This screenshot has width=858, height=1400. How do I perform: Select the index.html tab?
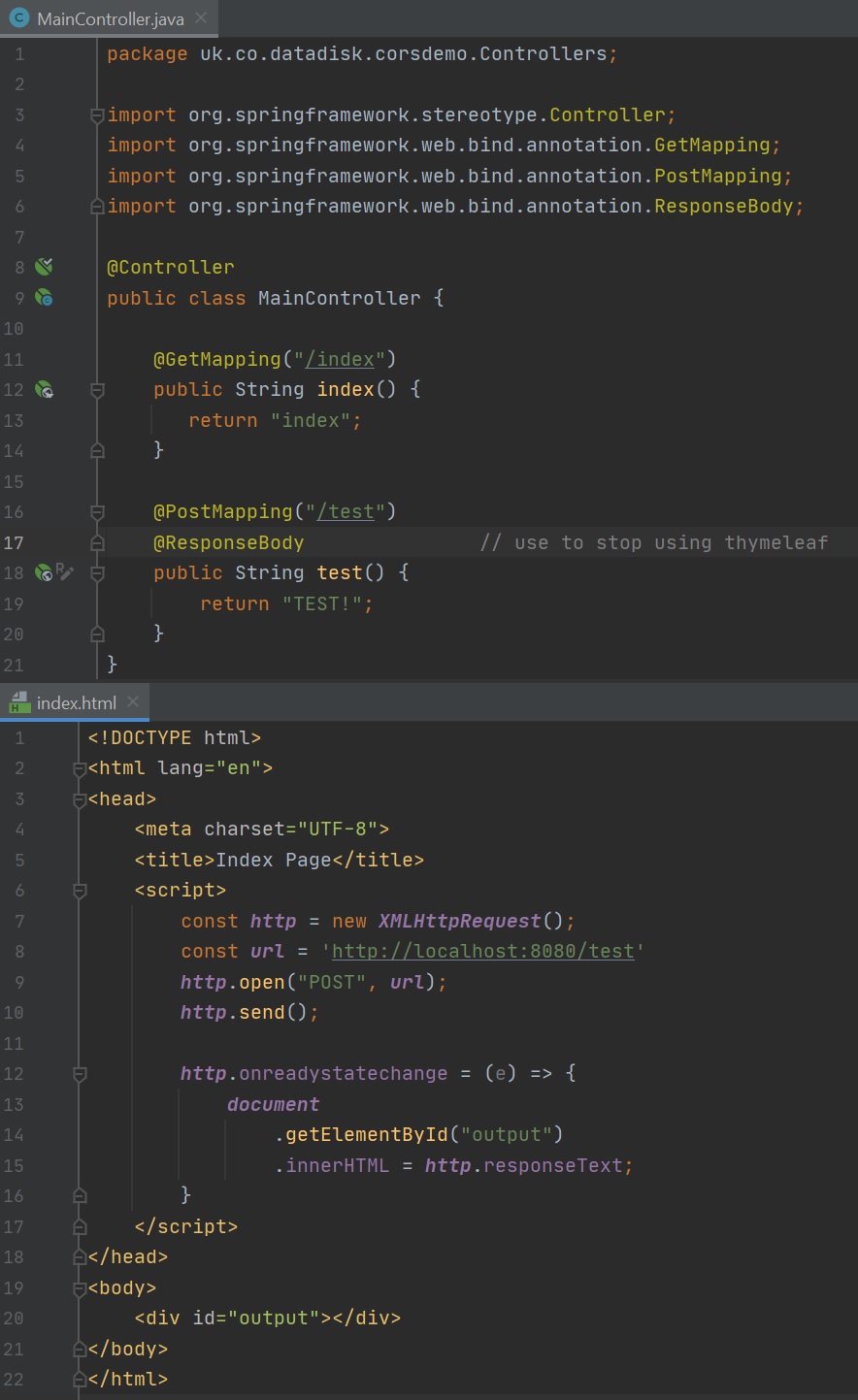click(x=76, y=702)
